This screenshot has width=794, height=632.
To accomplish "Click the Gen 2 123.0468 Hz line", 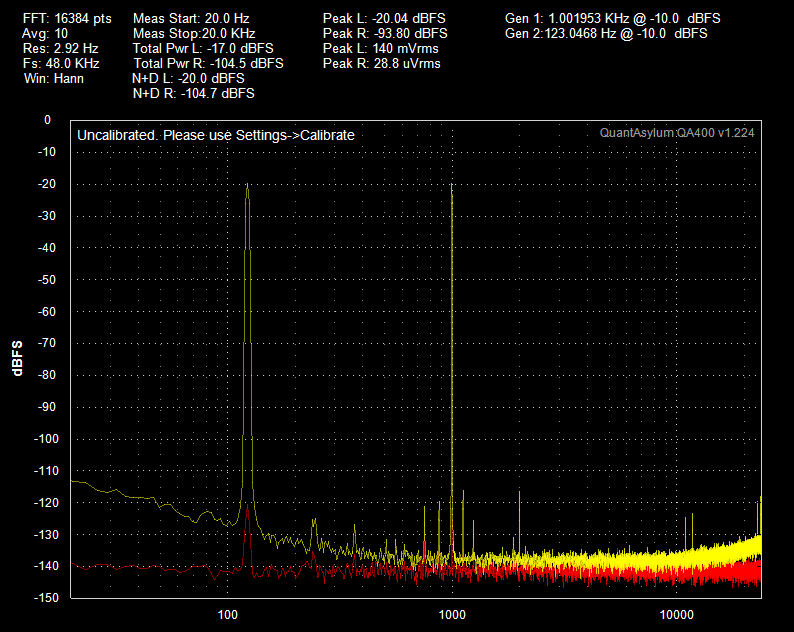I will [x=606, y=33].
